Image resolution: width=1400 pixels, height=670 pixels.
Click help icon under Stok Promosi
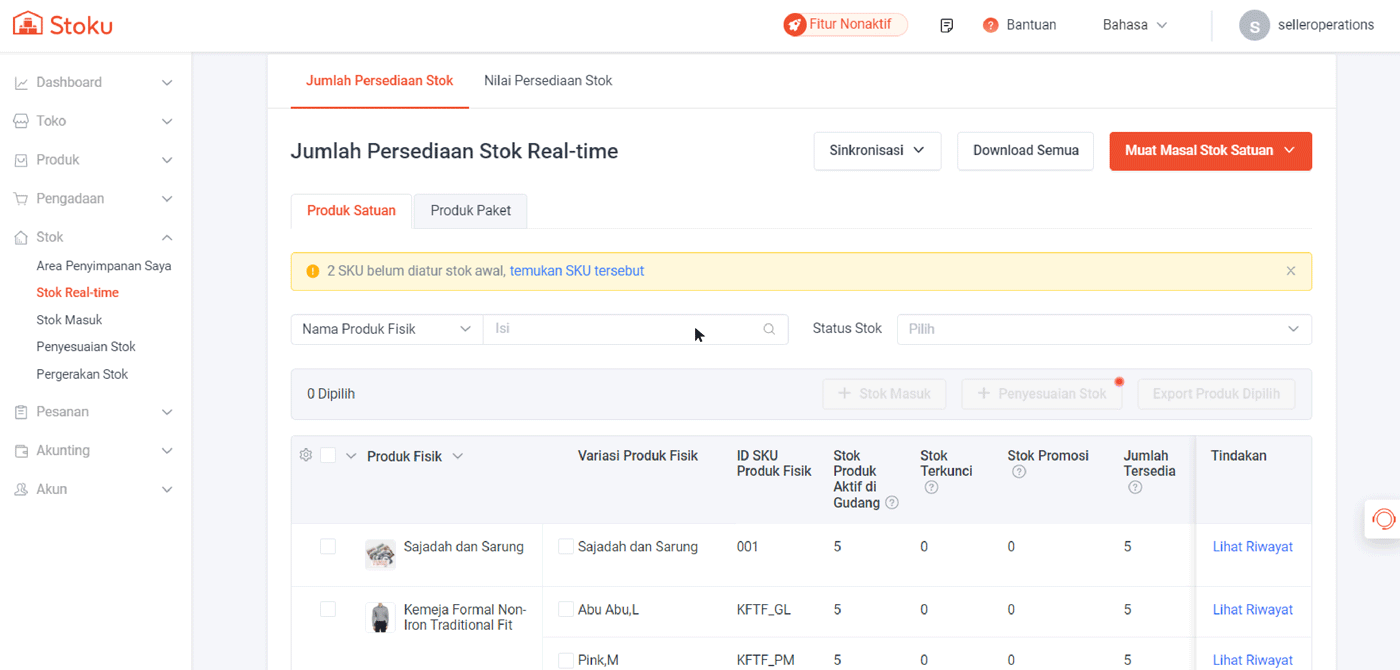1018,472
